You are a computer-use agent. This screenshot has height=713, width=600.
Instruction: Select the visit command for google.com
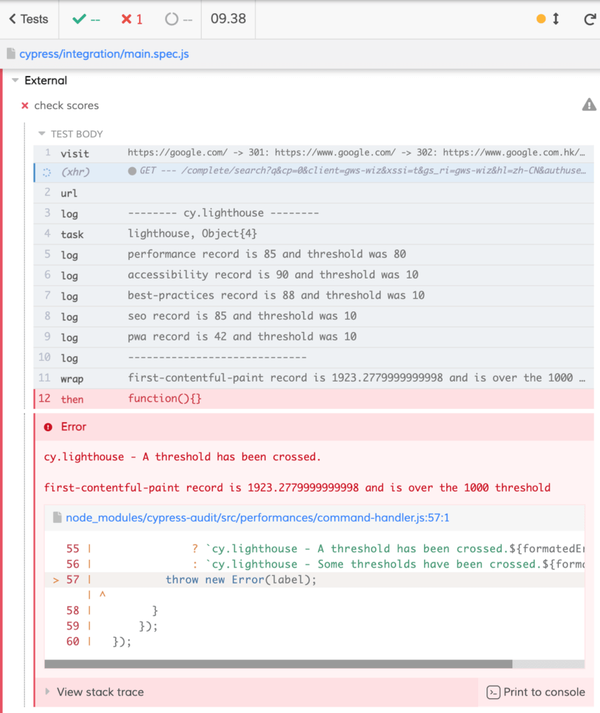[x=313, y=153]
